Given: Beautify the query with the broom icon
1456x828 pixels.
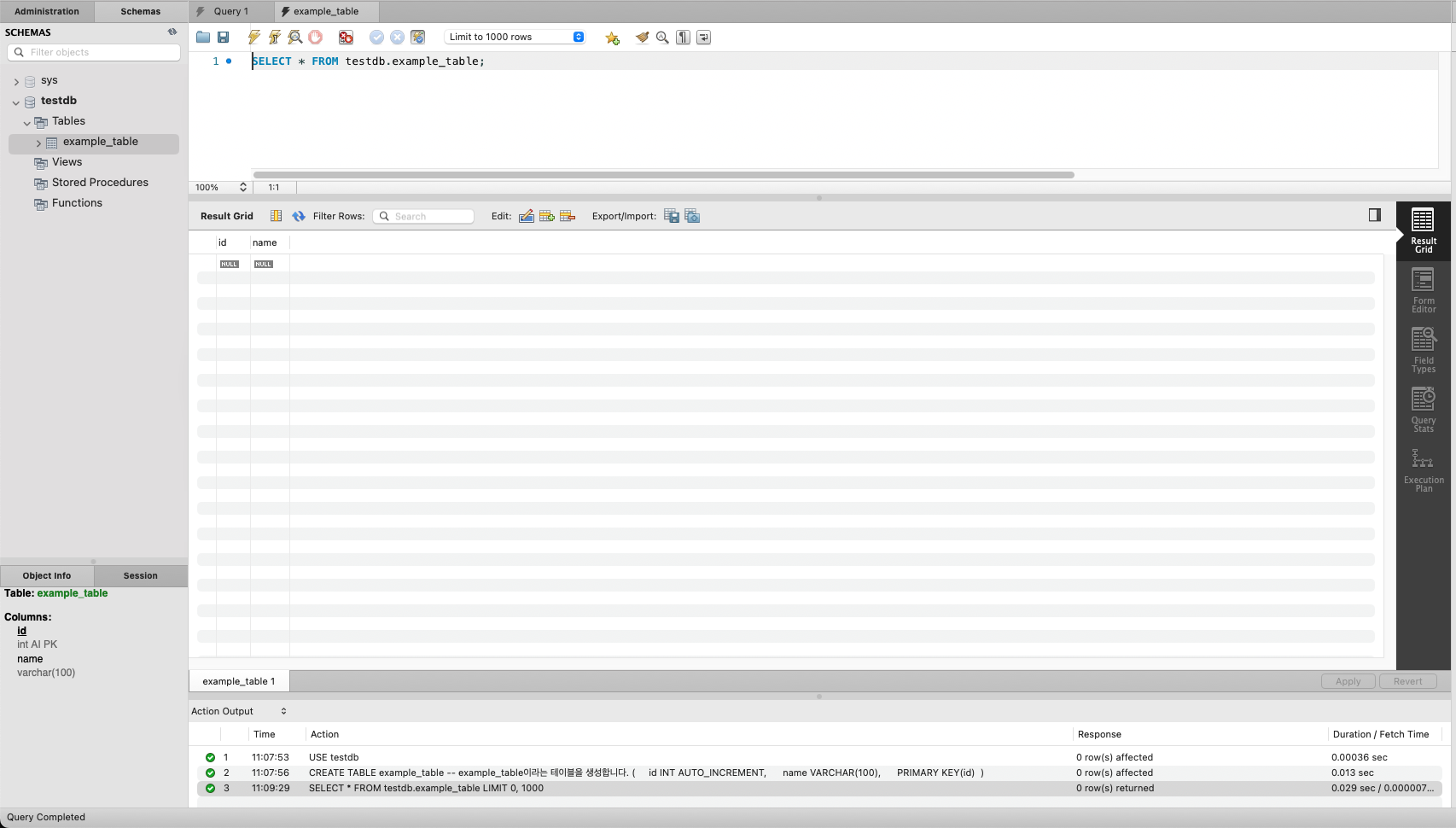Looking at the screenshot, I should (x=642, y=38).
